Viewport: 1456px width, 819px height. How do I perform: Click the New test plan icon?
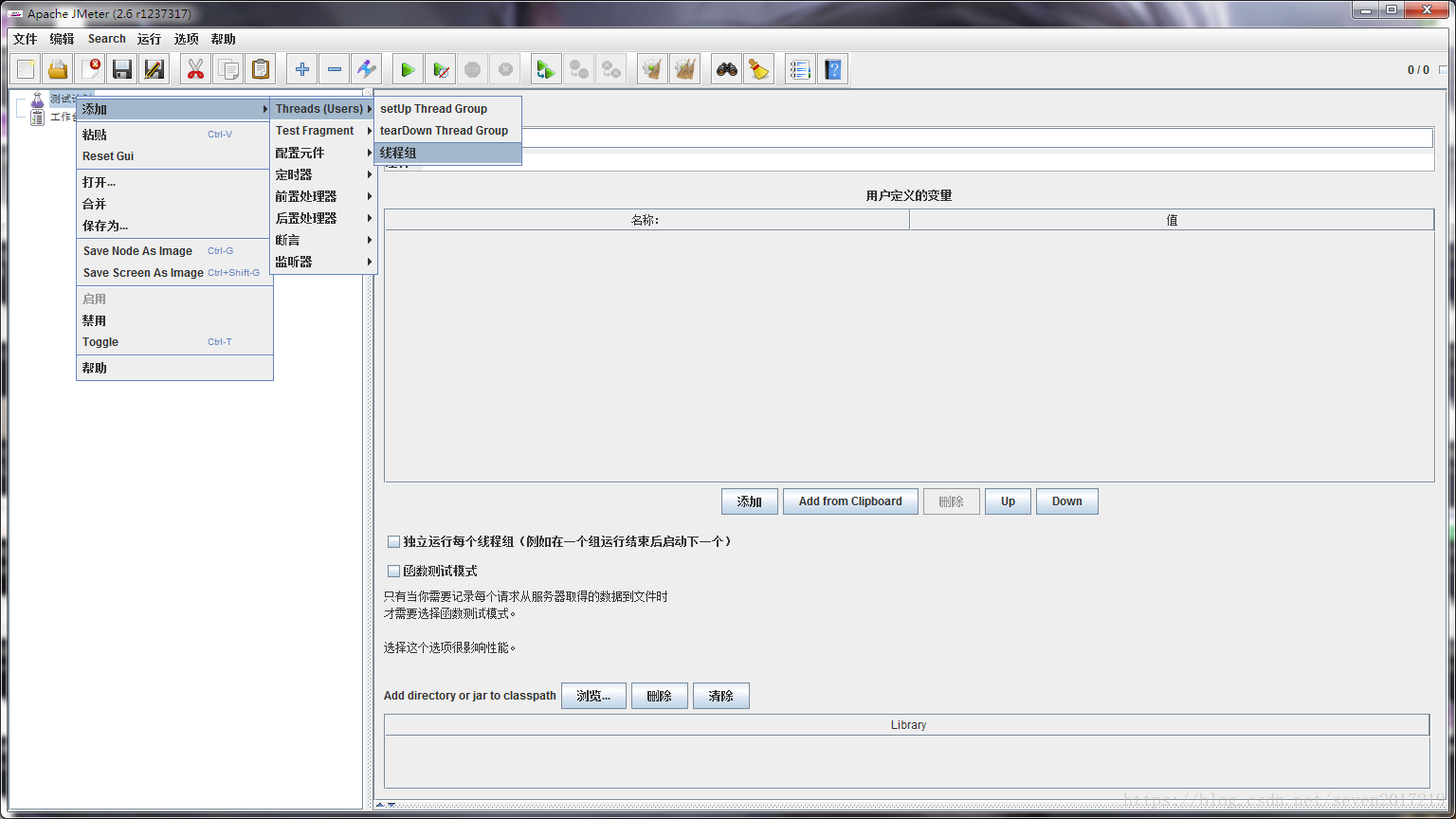pos(26,69)
